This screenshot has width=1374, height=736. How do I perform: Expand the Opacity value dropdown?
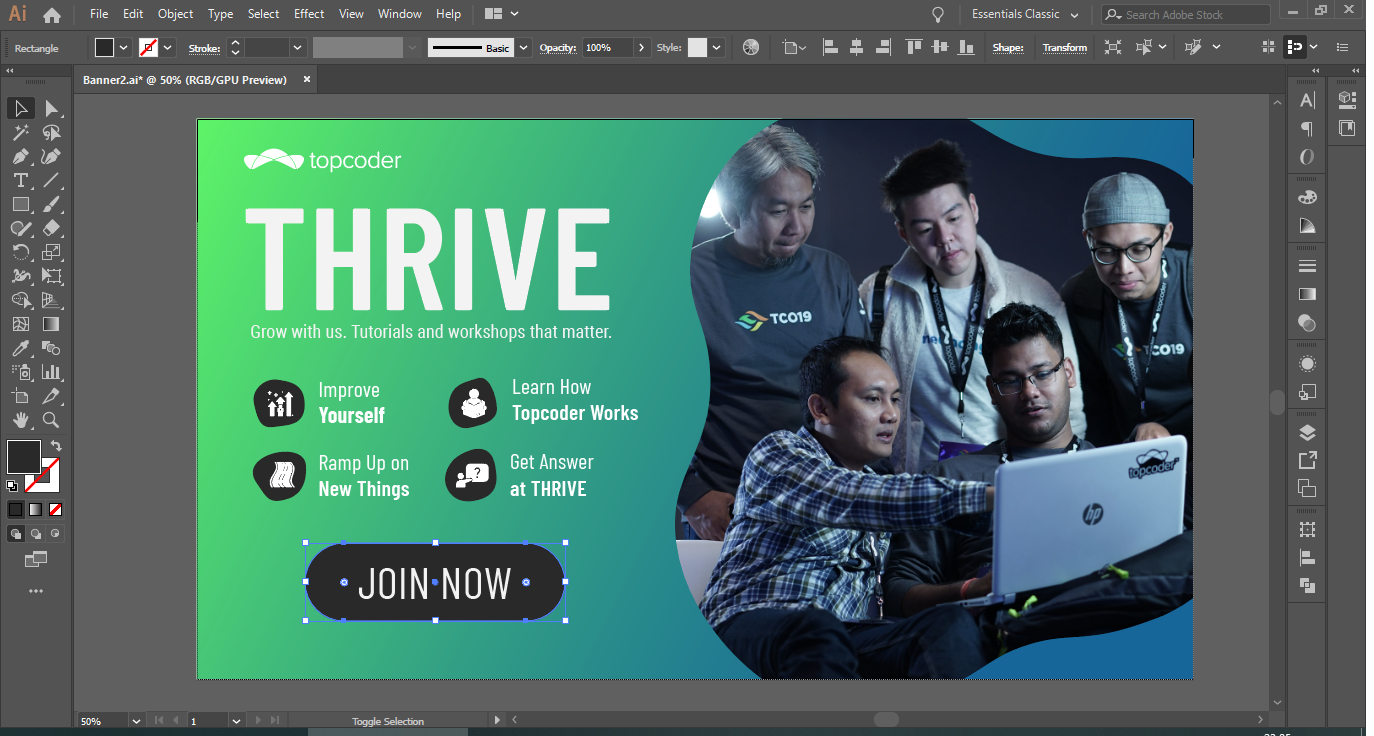pos(641,47)
